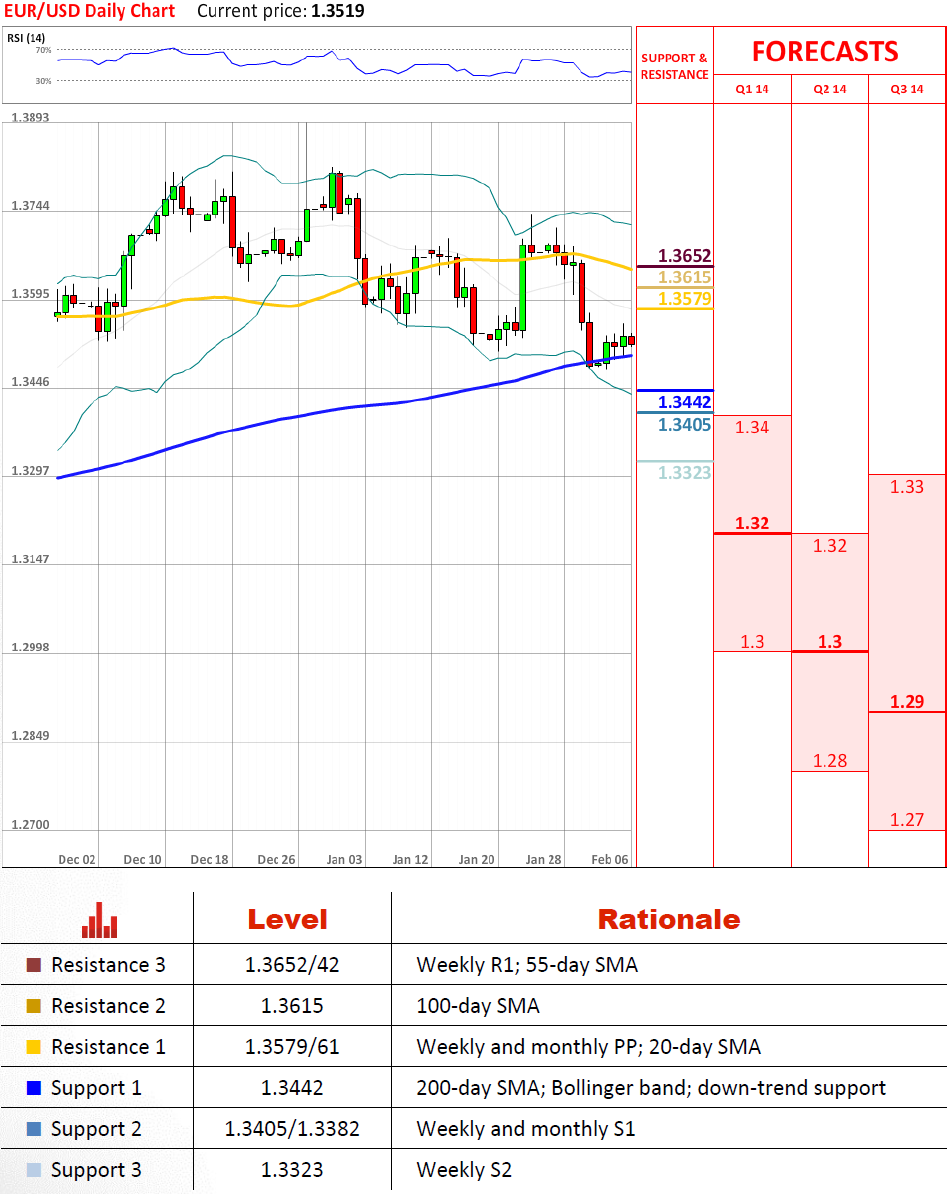Click the red bar chart icon in table header
This screenshot has height=1194, width=949.
point(99,920)
